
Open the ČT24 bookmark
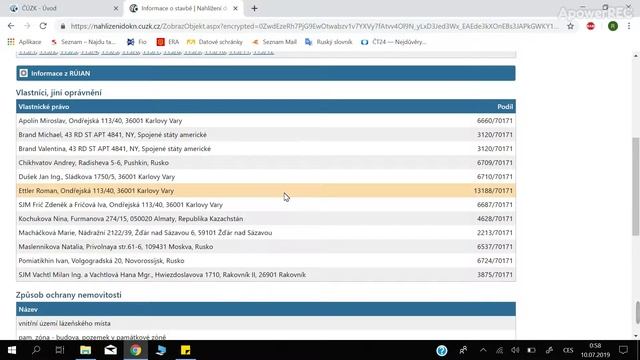(393, 42)
